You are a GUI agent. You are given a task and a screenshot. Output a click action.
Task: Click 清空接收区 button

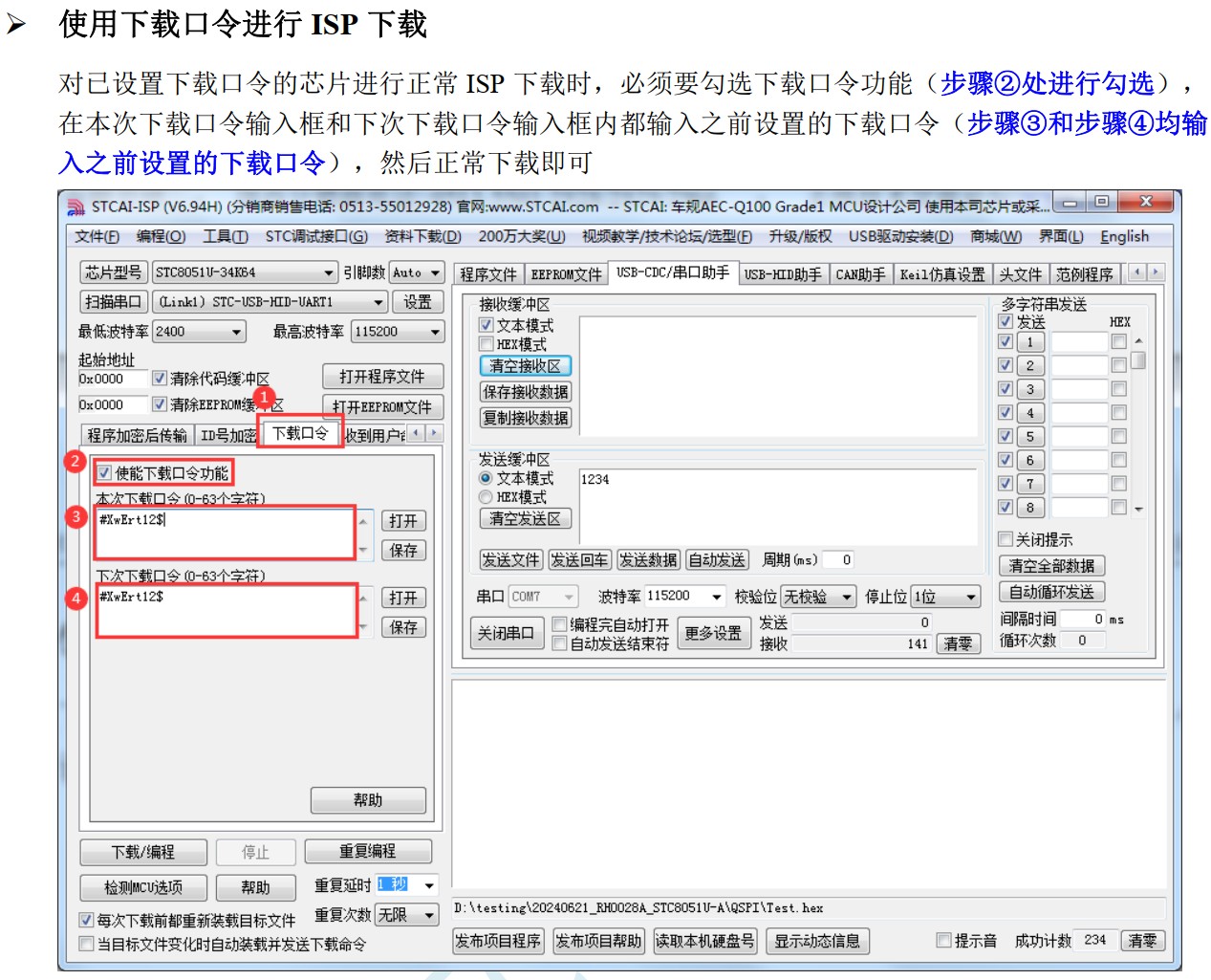coord(526,366)
